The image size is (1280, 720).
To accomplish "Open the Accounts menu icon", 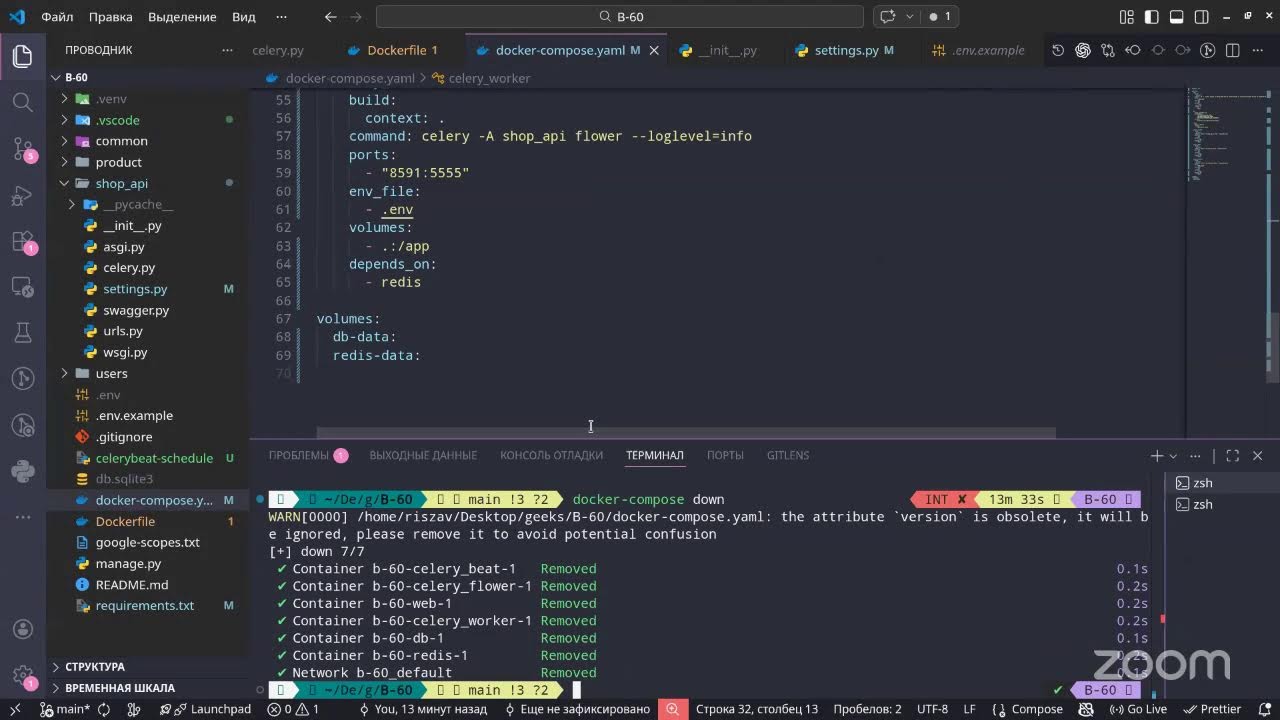I will [x=22, y=630].
